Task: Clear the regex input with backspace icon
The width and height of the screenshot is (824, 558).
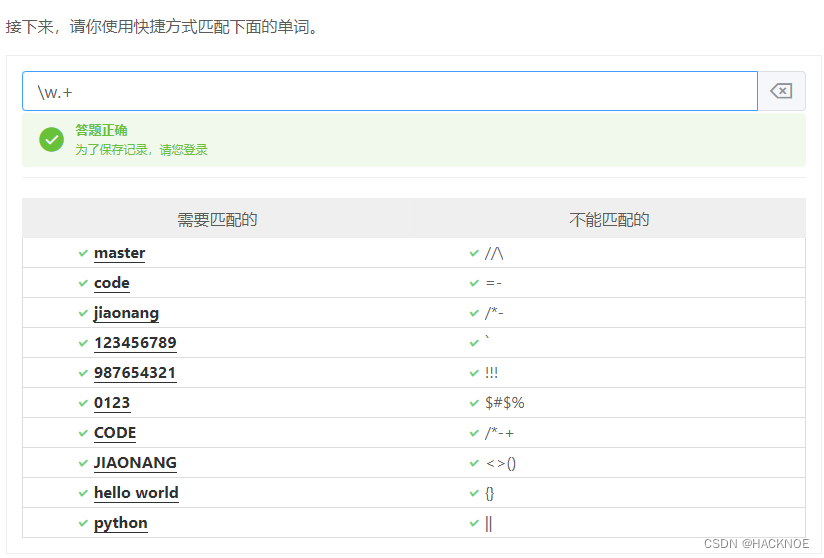Action: click(x=781, y=91)
